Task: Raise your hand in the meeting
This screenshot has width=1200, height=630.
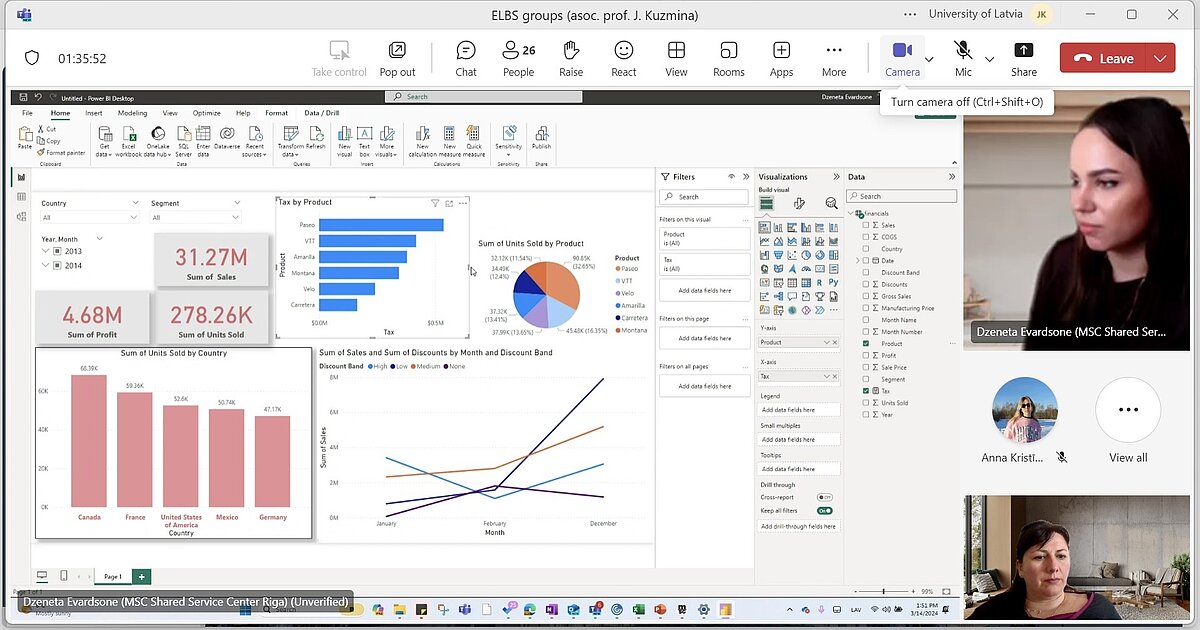Action: click(571, 58)
